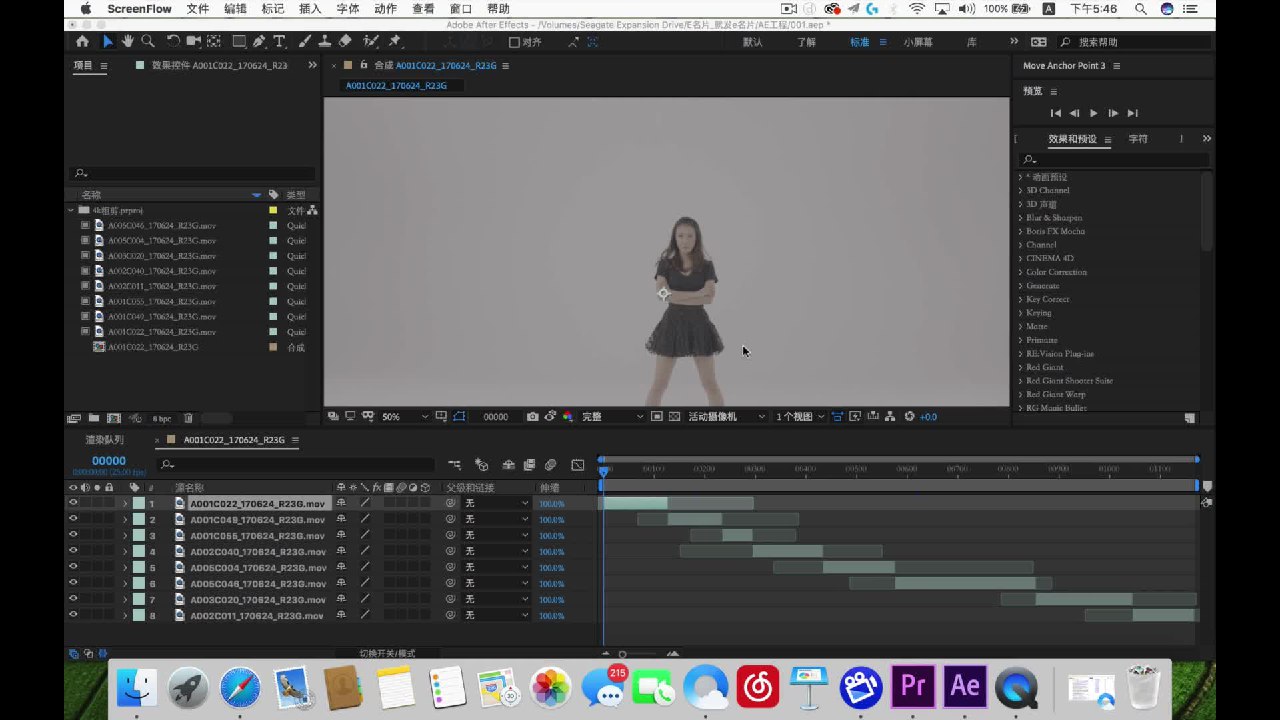Screen dimensions: 1280x720
Task: Expand layer 1 A001C022 properties
Action: (125, 504)
